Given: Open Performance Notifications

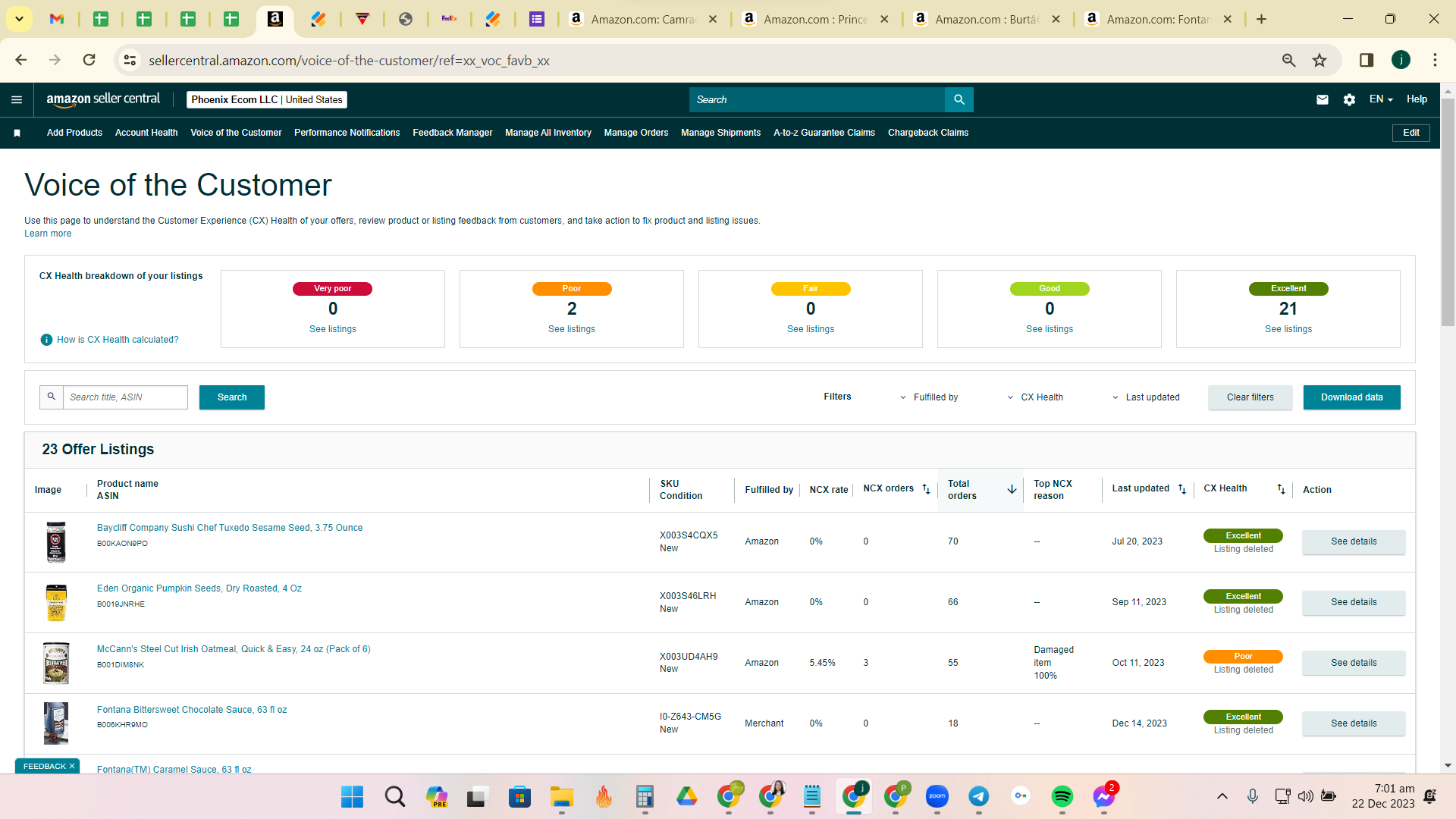Looking at the screenshot, I should pos(347,133).
